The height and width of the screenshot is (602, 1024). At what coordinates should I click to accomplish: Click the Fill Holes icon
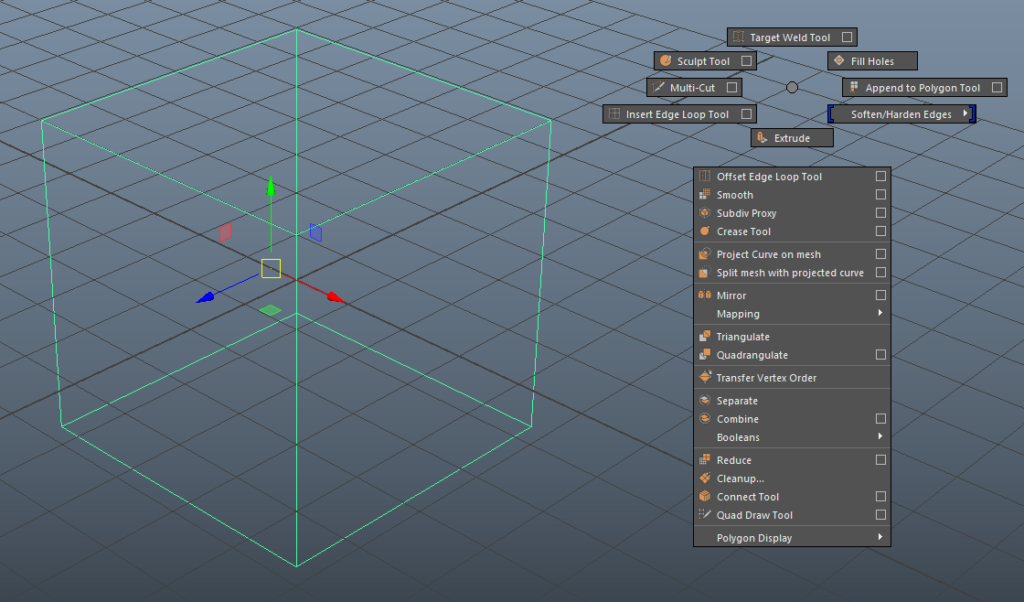pyautogui.click(x=839, y=61)
